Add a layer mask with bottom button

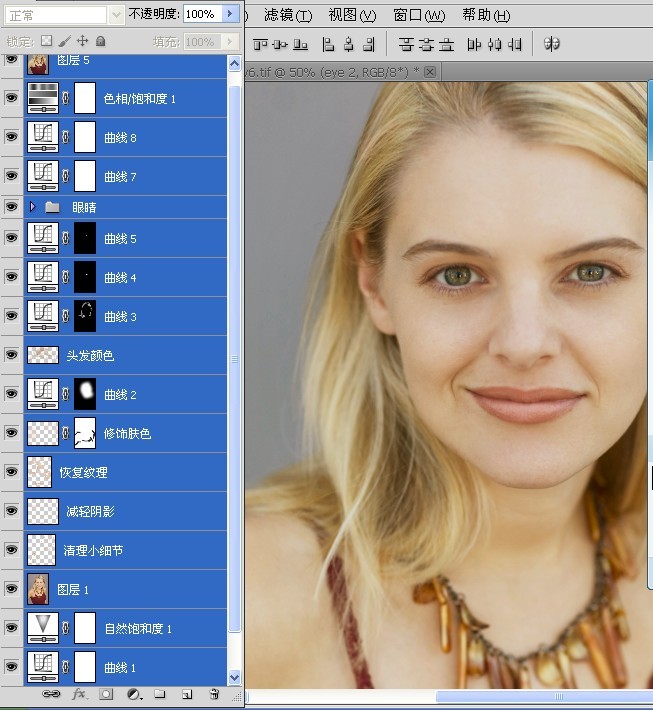pos(106,694)
